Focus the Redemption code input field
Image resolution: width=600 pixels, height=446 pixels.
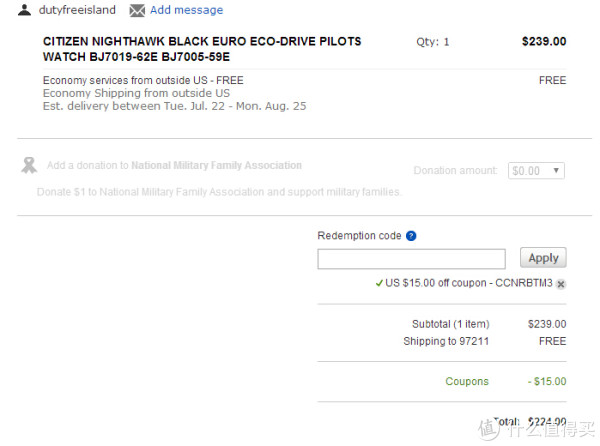[411, 259]
